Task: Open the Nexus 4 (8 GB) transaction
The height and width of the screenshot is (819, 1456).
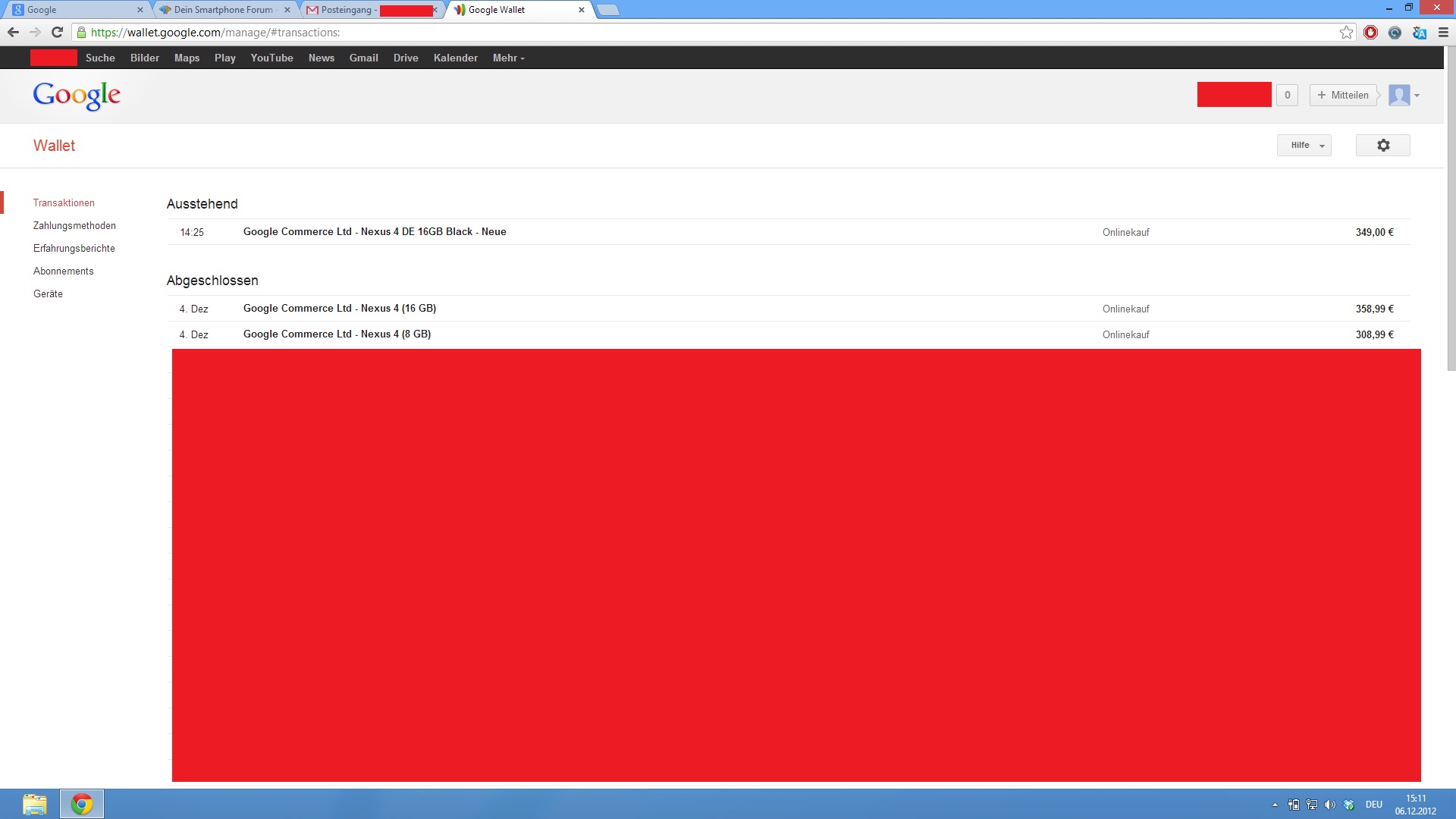Action: click(x=789, y=334)
